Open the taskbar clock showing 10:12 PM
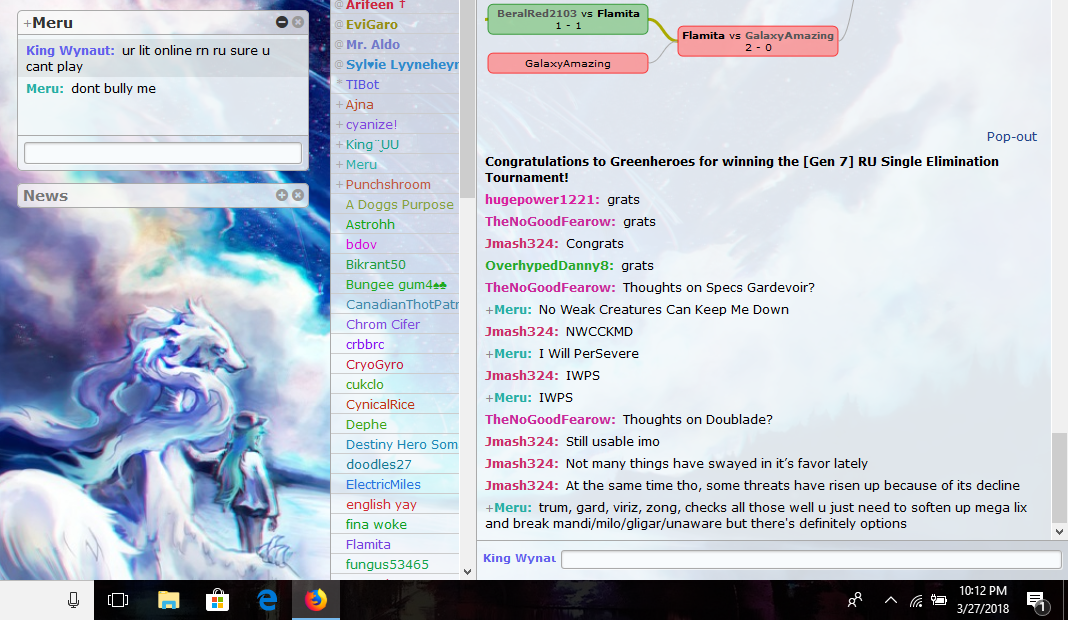 click(983, 600)
